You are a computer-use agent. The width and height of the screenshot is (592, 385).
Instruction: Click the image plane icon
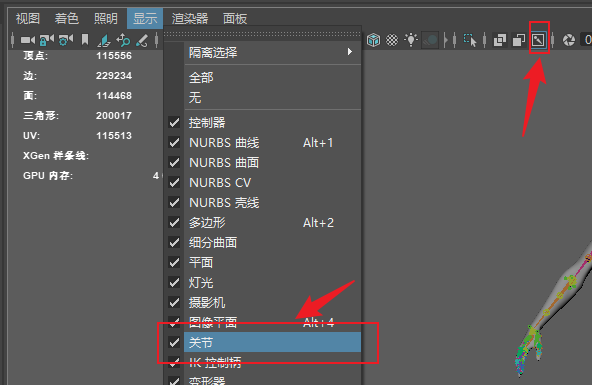[104, 40]
